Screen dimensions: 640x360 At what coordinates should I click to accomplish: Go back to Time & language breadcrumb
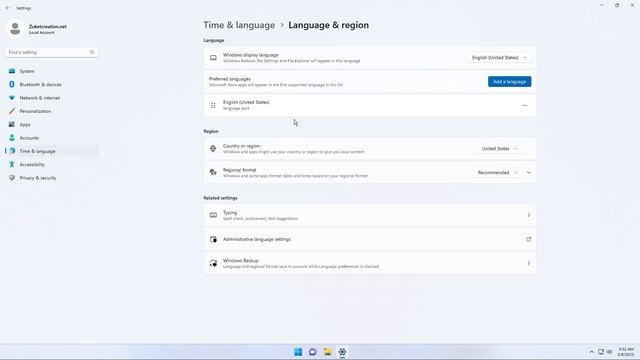tap(239, 25)
